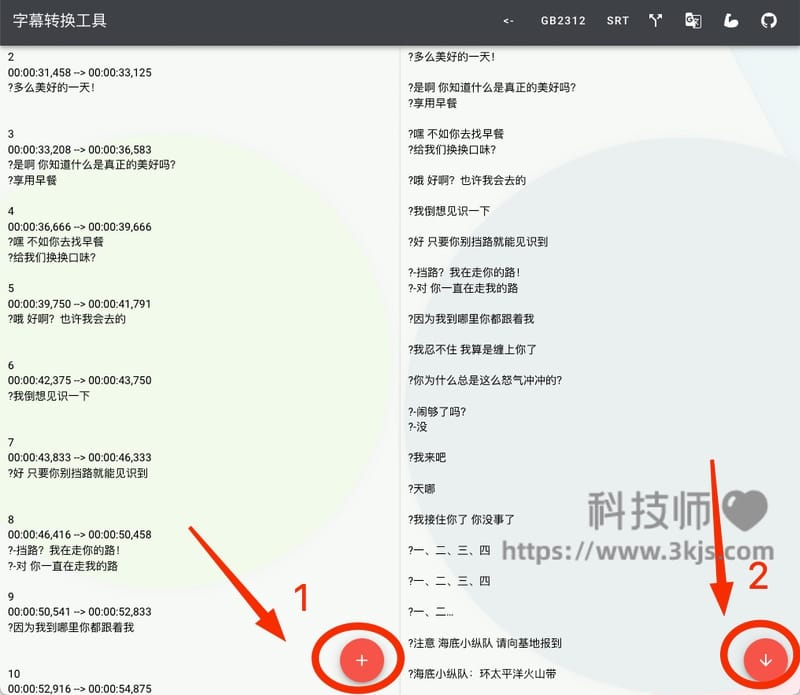The width and height of the screenshot is (800, 695).
Task: Click '?是啊 你知道什么是真正的美好吗?' in right panel
Action: click(492, 87)
